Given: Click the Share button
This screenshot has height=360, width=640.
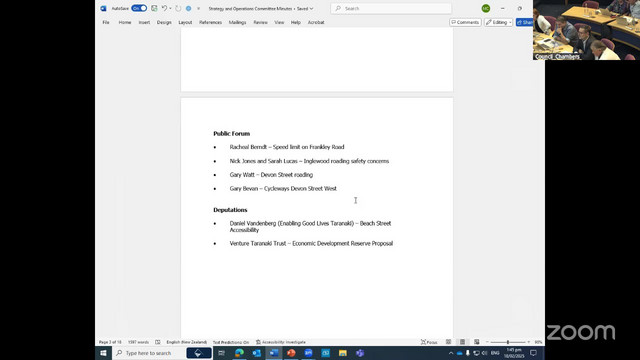Looking at the screenshot, I should 524,22.
